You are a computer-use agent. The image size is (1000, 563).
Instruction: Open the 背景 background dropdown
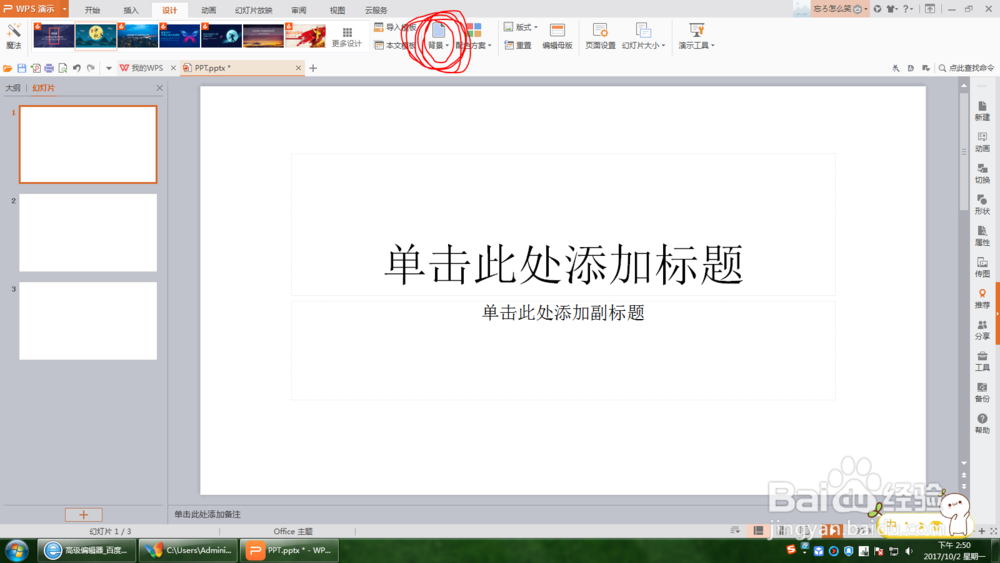click(438, 36)
